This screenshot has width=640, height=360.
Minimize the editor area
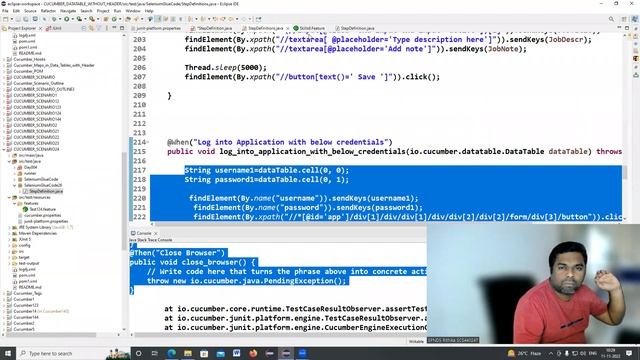(619, 28)
